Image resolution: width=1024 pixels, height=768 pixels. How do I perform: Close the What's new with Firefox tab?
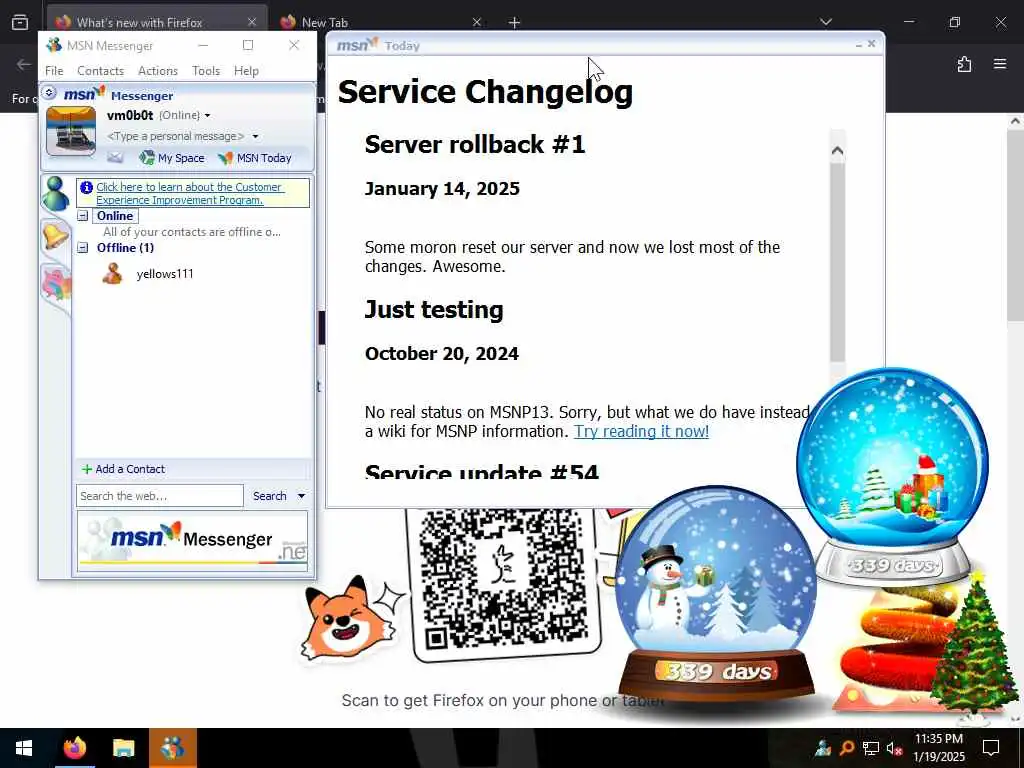[x=251, y=22]
